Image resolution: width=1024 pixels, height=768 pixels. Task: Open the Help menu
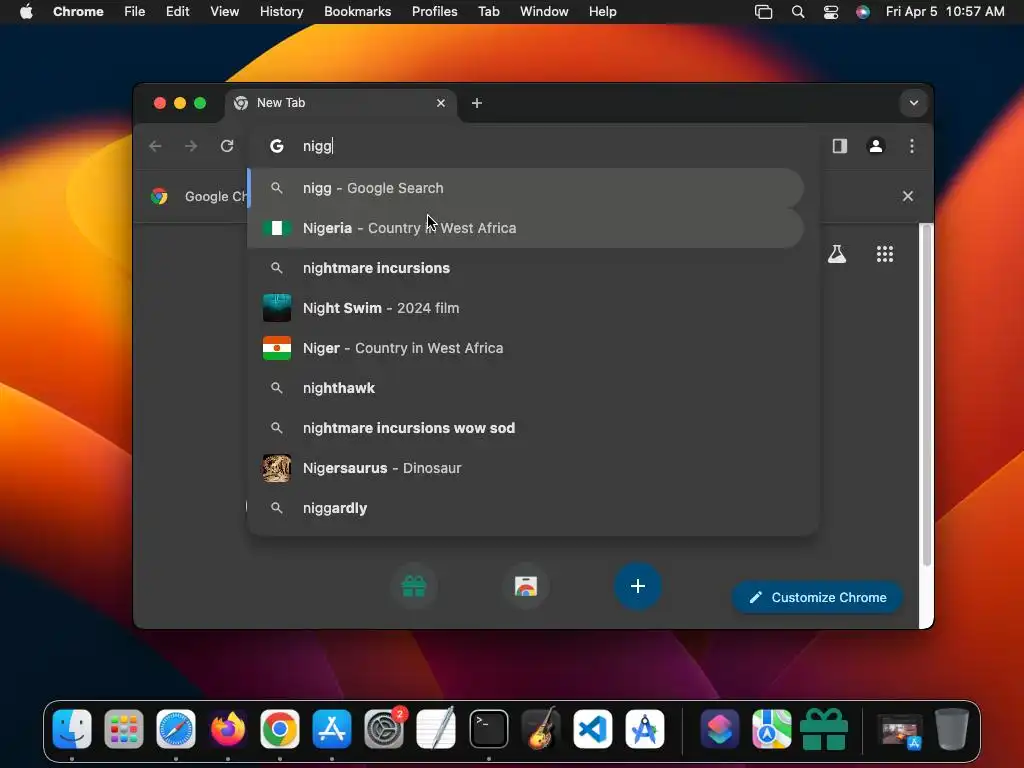coord(602,12)
